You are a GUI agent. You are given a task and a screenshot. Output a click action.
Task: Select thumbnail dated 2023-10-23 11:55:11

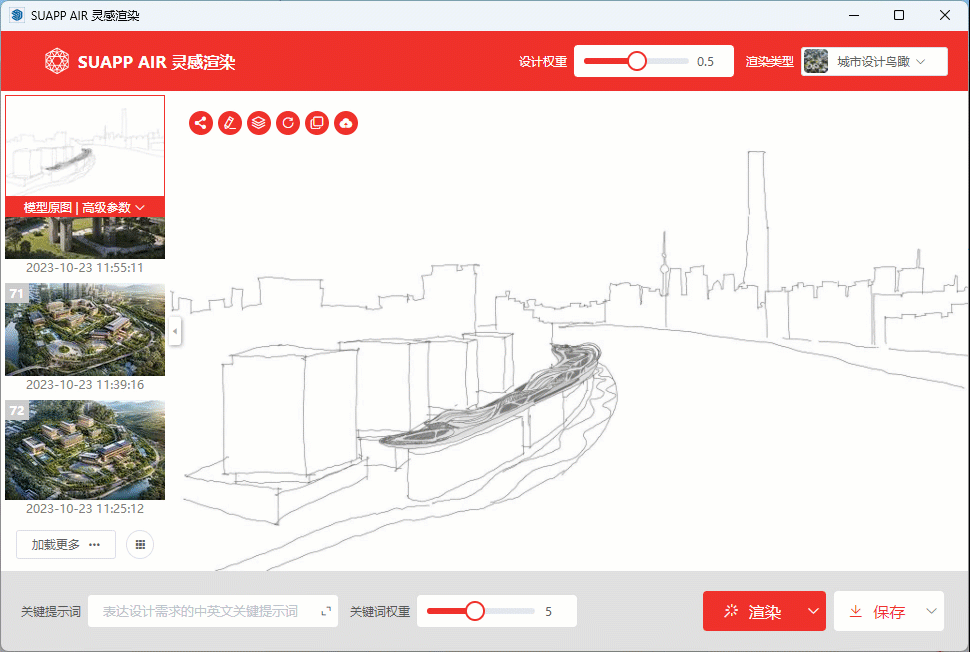click(x=85, y=238)
